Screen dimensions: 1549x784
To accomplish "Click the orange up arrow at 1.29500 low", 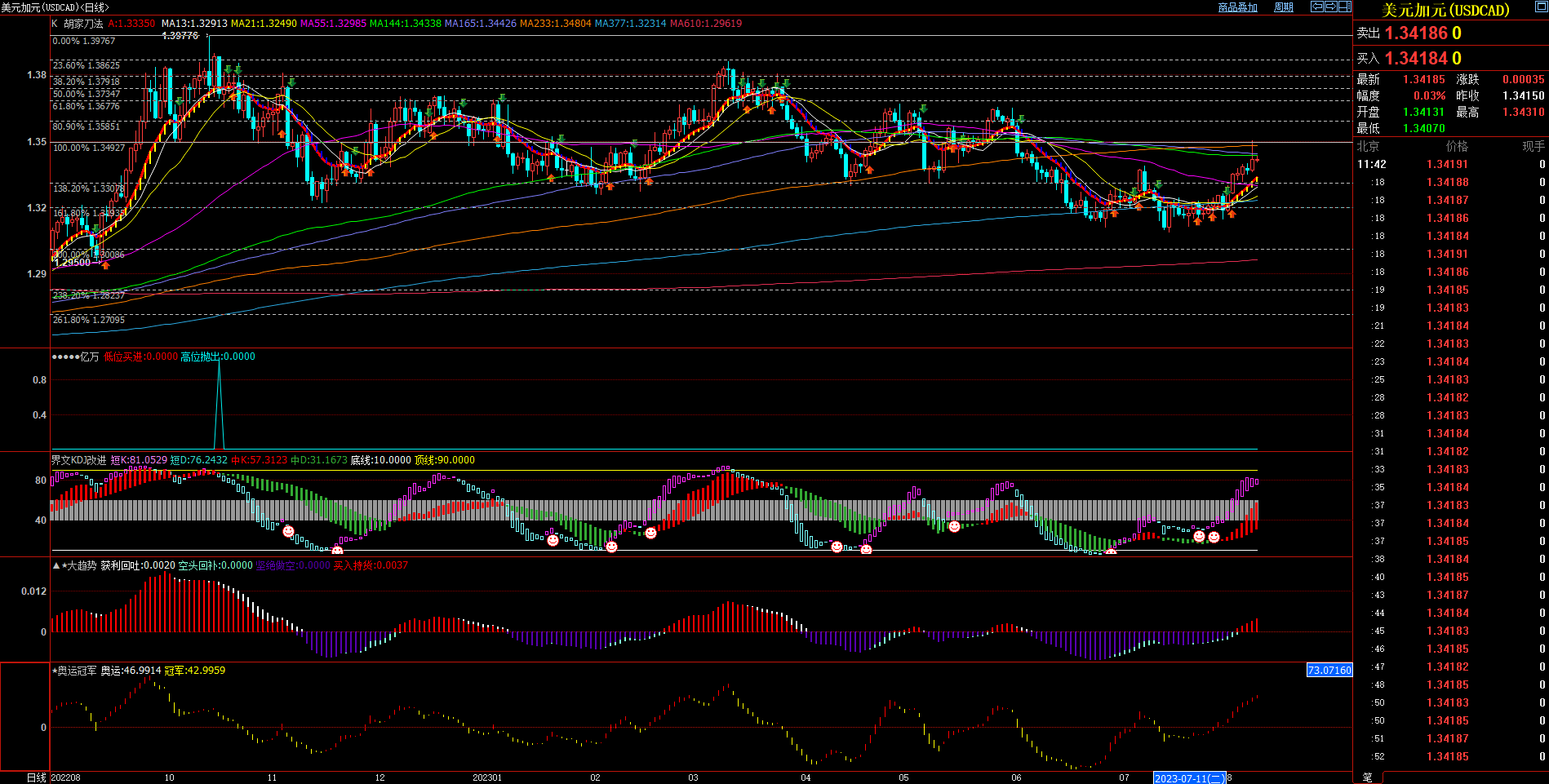I will tap(105, 264).
